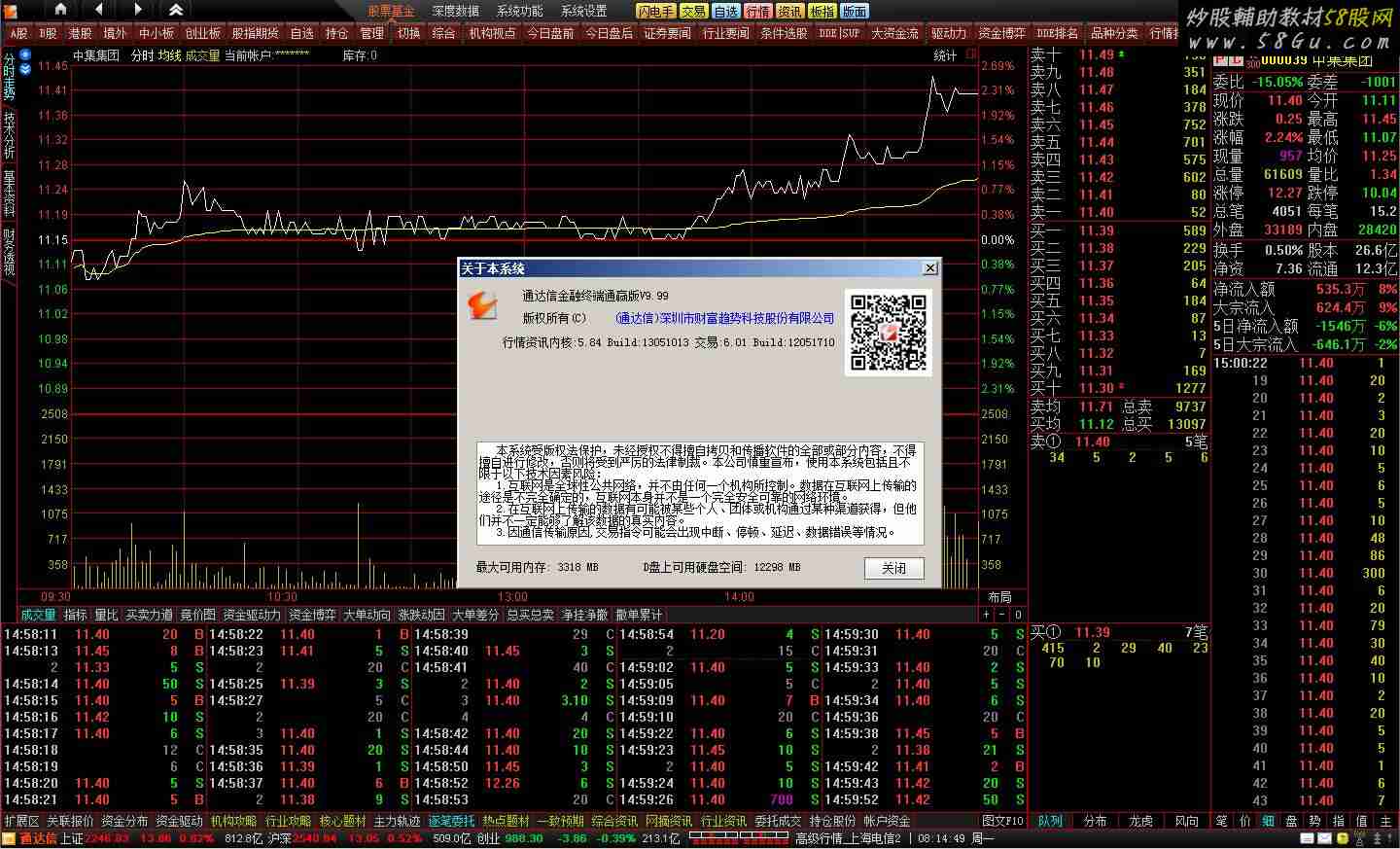Click the 高级行情_上海电信2 server status text
The height and width of the screenshot is (849, 1400).
(849, 838)
